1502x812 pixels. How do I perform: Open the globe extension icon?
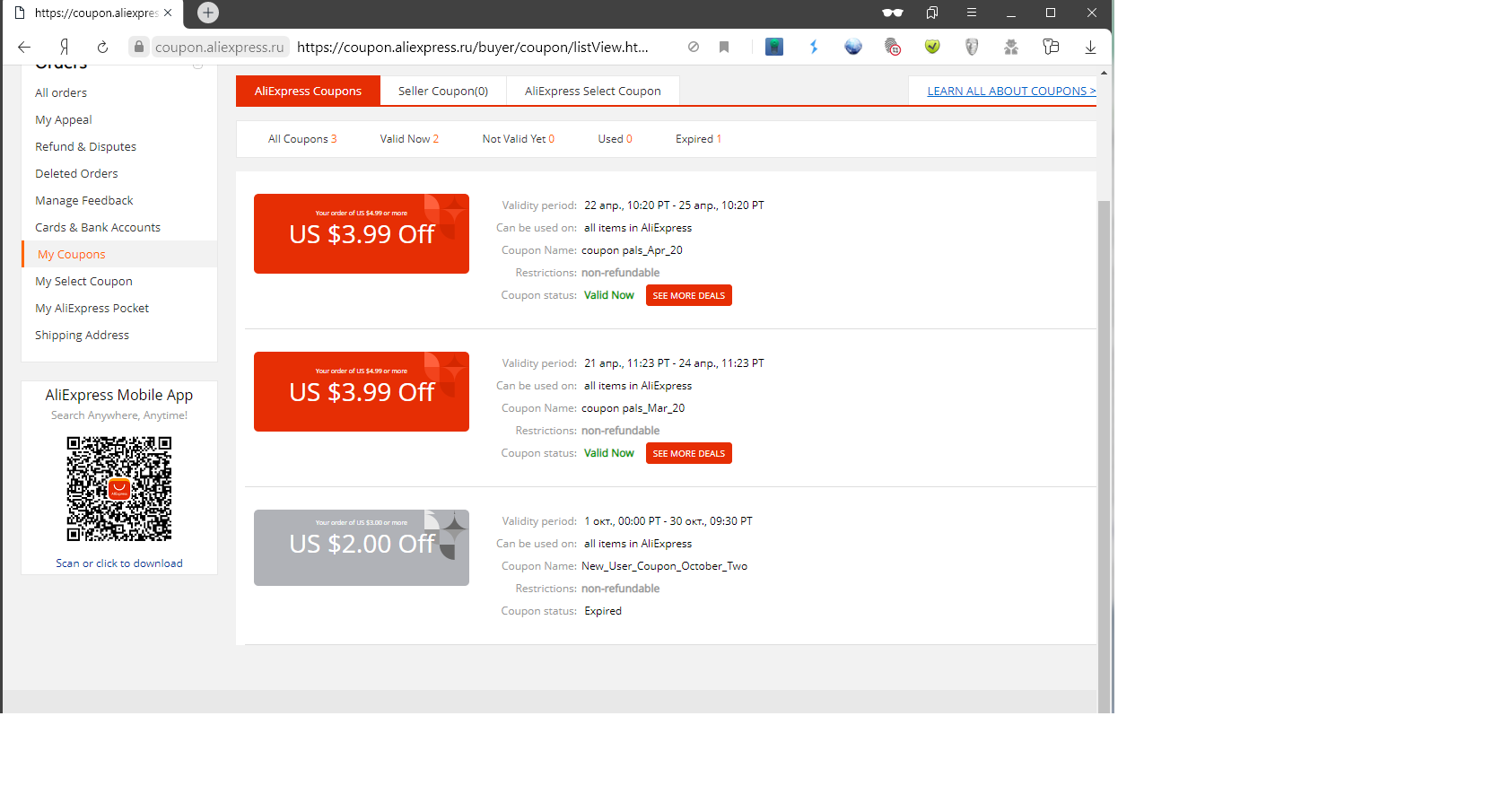pyautogui.click(x=853, y=47)
